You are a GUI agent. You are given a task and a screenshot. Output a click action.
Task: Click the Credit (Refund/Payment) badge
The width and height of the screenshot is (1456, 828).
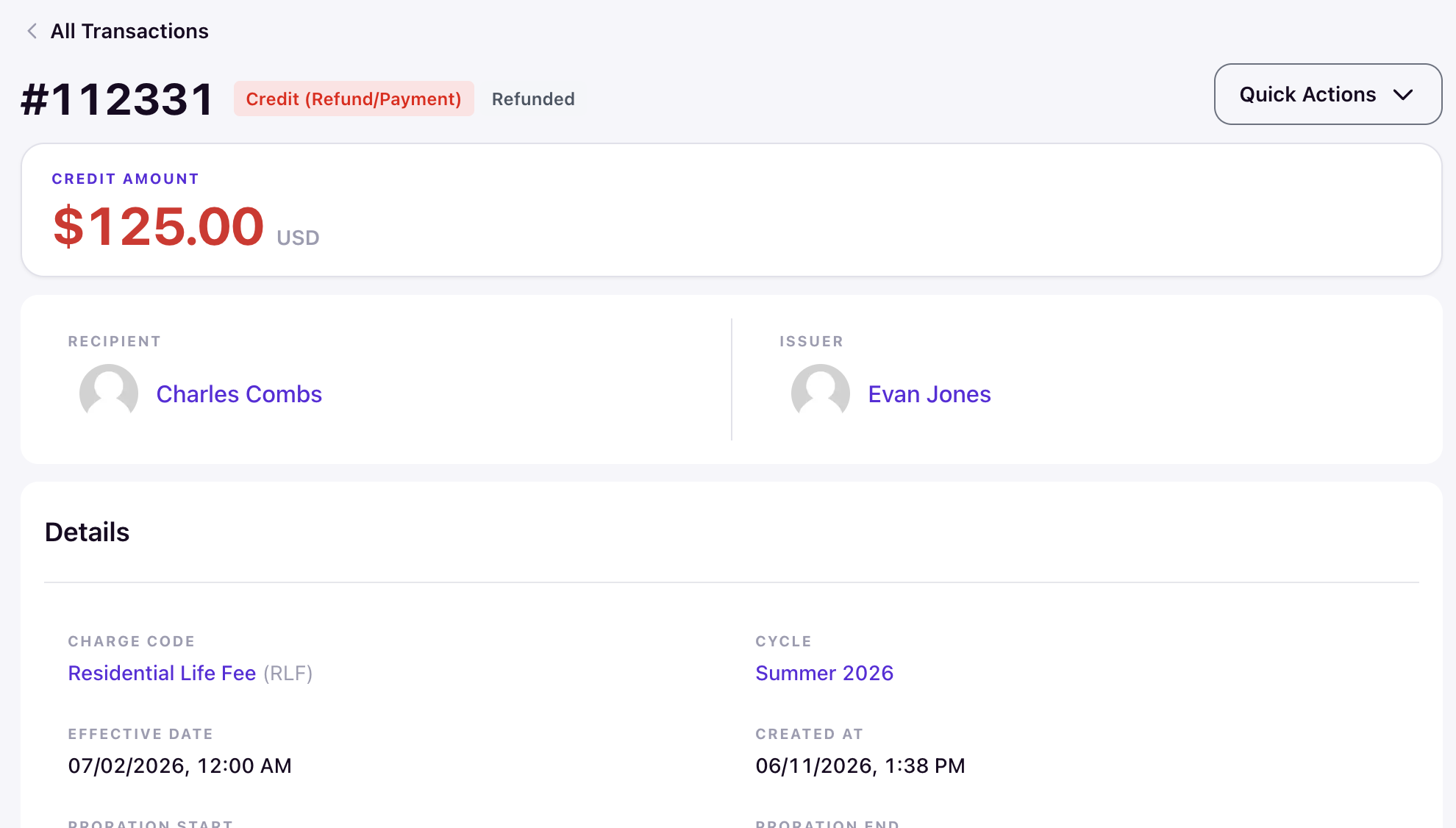[354, 99]
